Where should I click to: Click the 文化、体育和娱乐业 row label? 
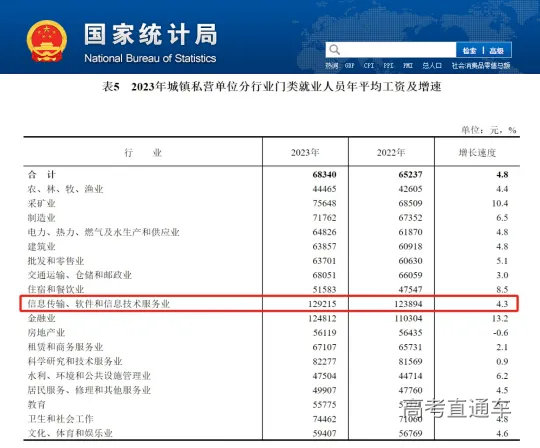pos(70,433)
